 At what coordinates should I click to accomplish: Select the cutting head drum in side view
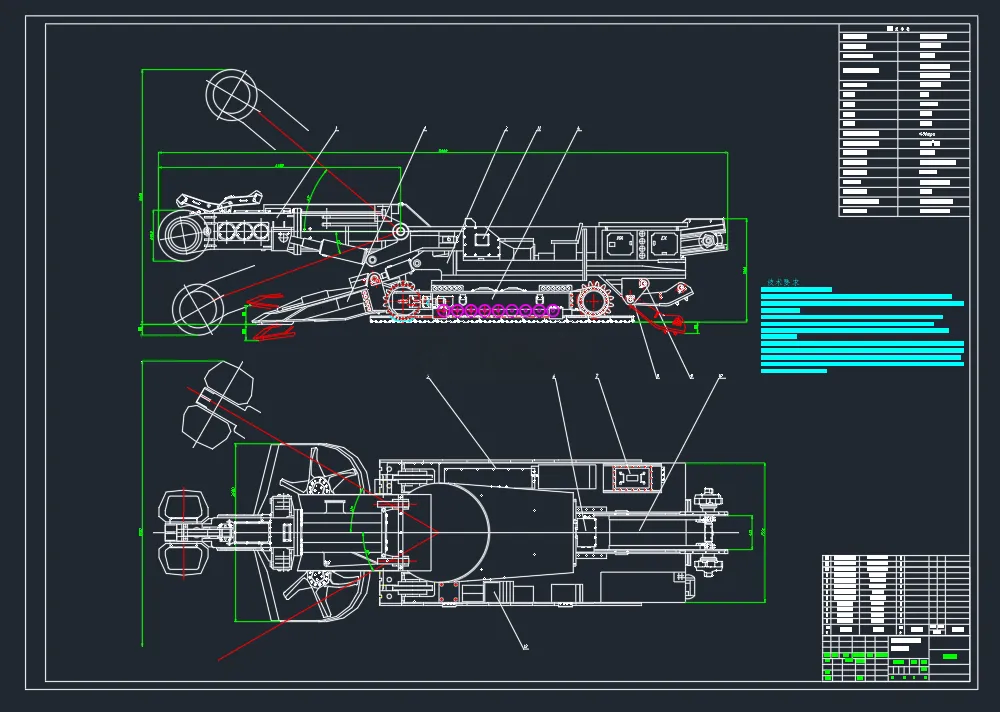point(183,235)
